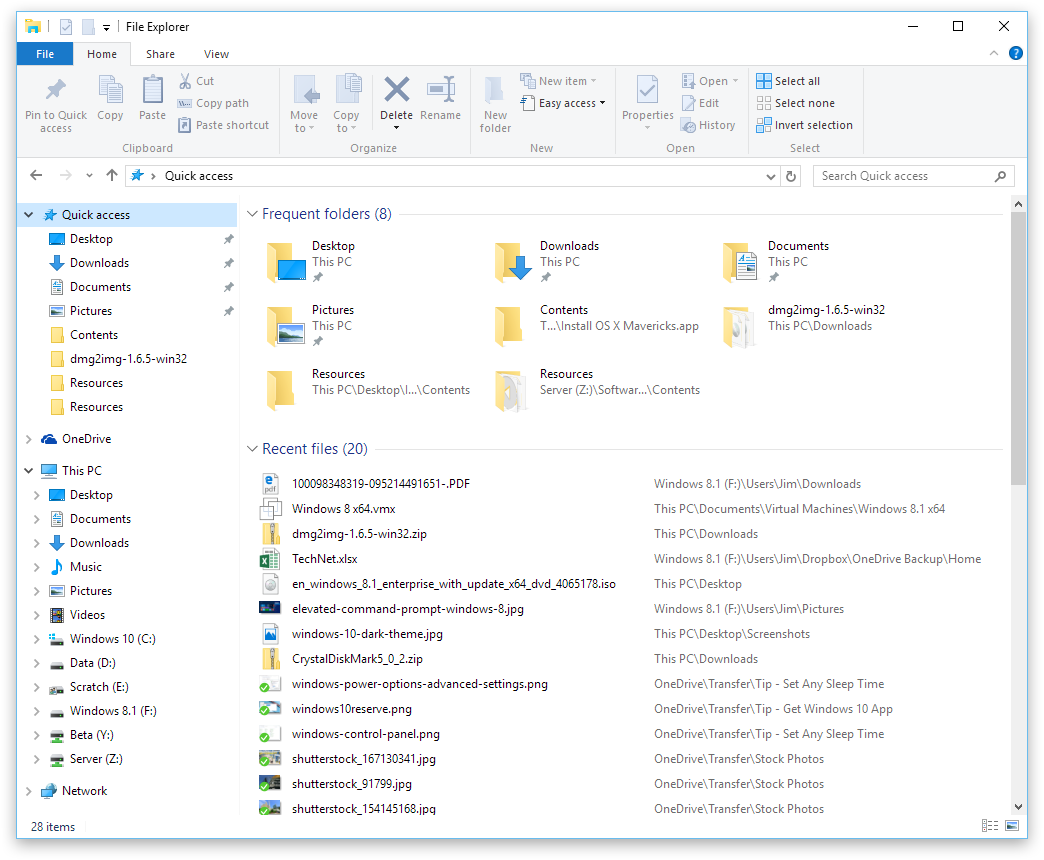Switch to the View ribbon tab
The image size is (1044, 860).
215,54
